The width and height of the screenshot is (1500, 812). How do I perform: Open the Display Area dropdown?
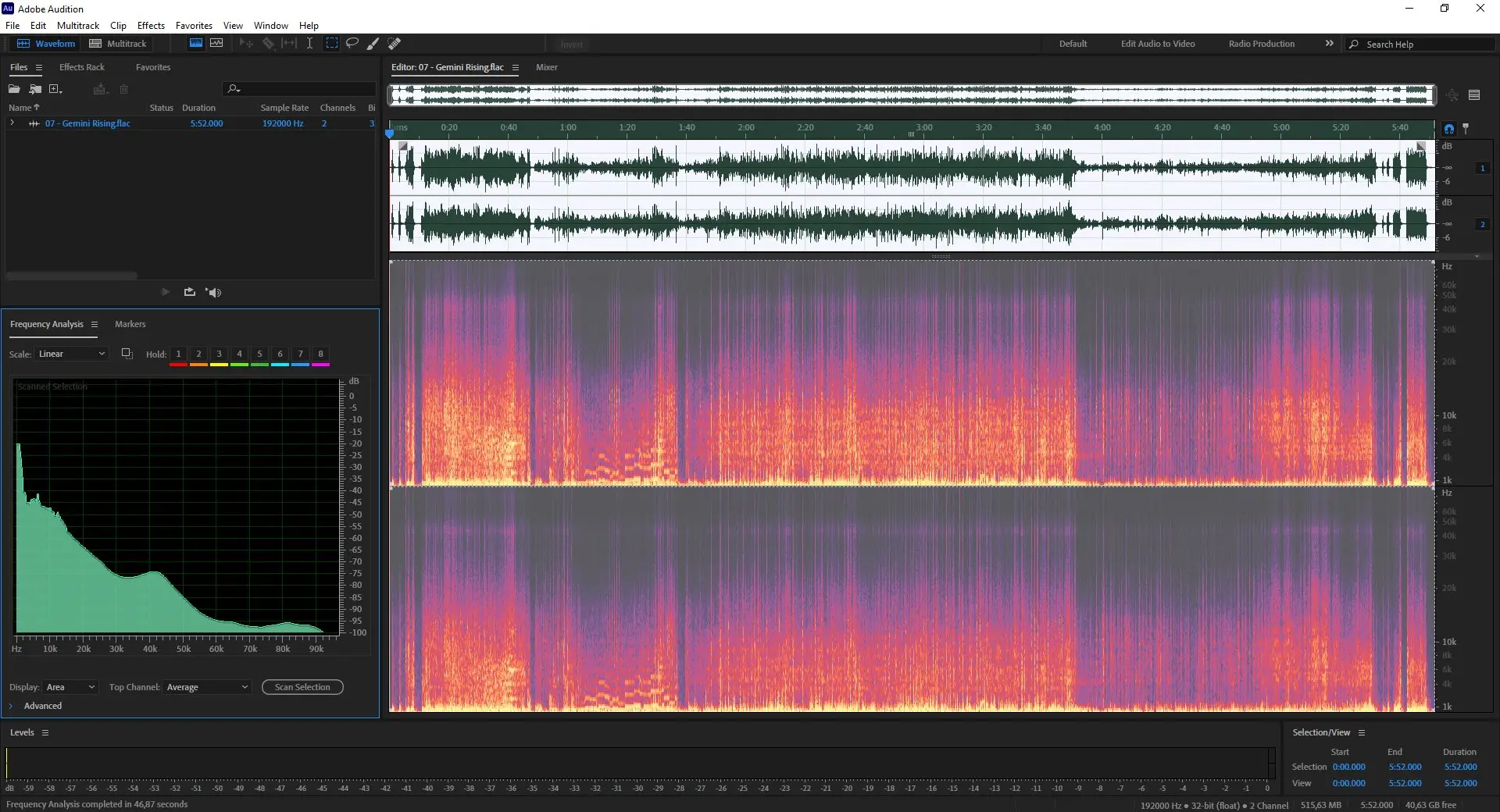(x=70, y=687)
